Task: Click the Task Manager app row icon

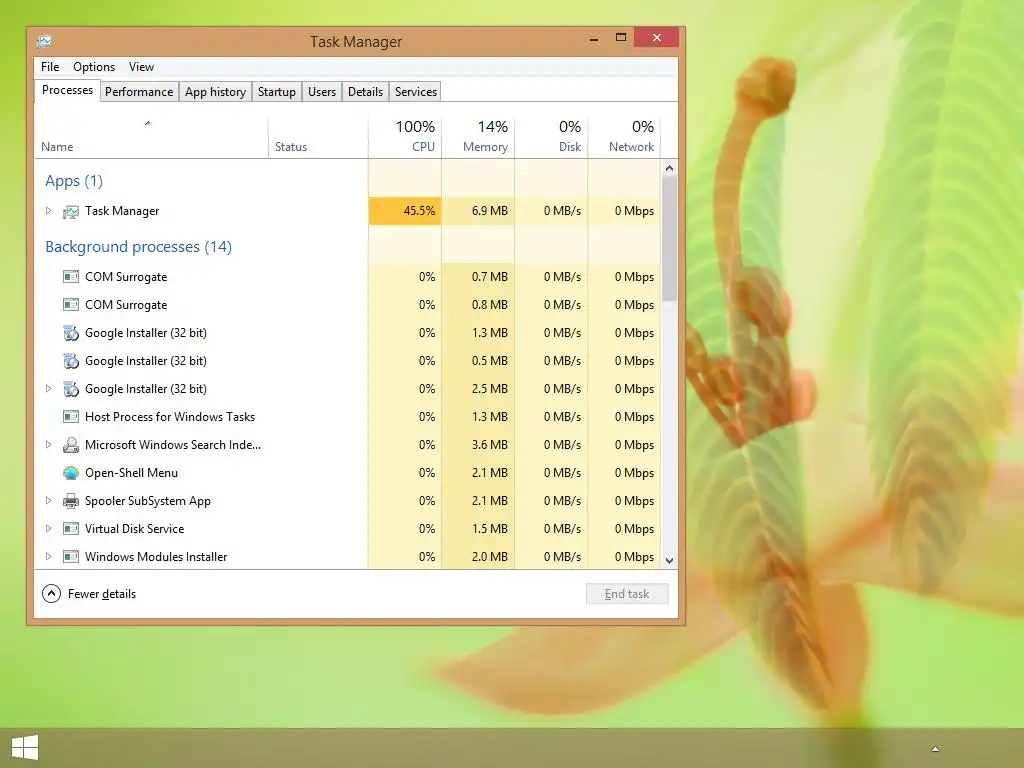Action: [71, 212]
